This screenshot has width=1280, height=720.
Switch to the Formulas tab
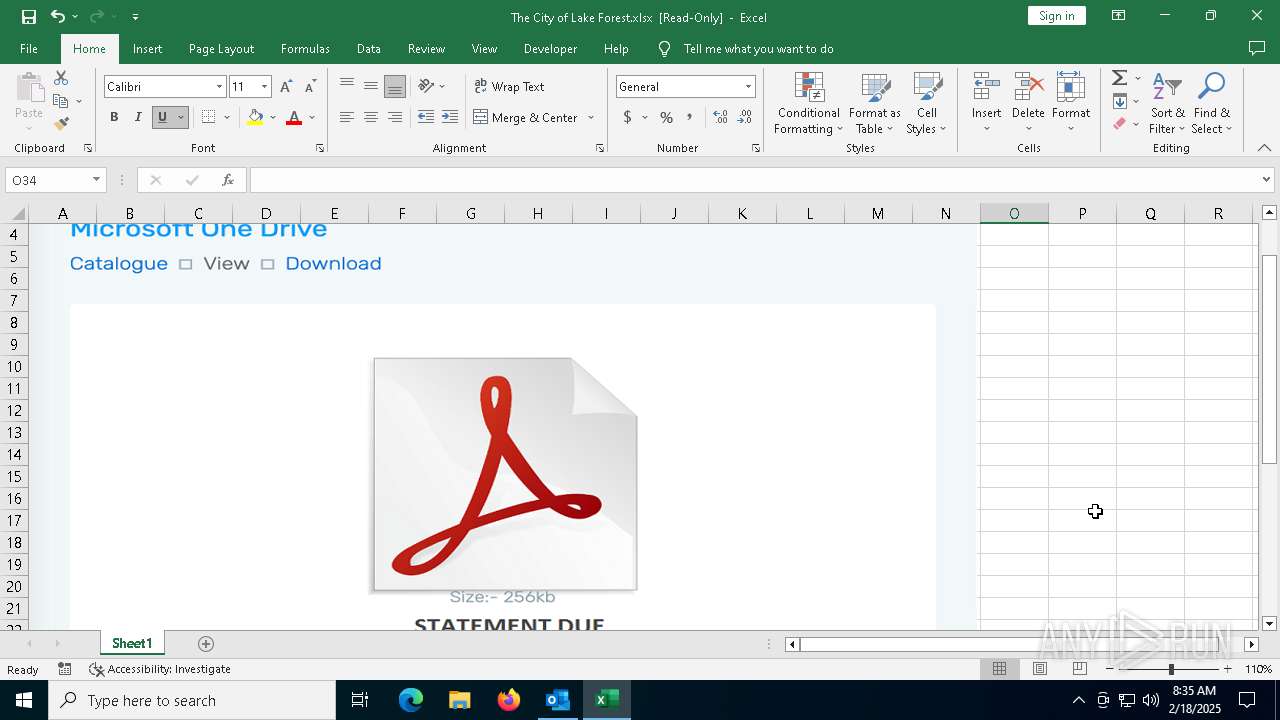click(305, 48)
